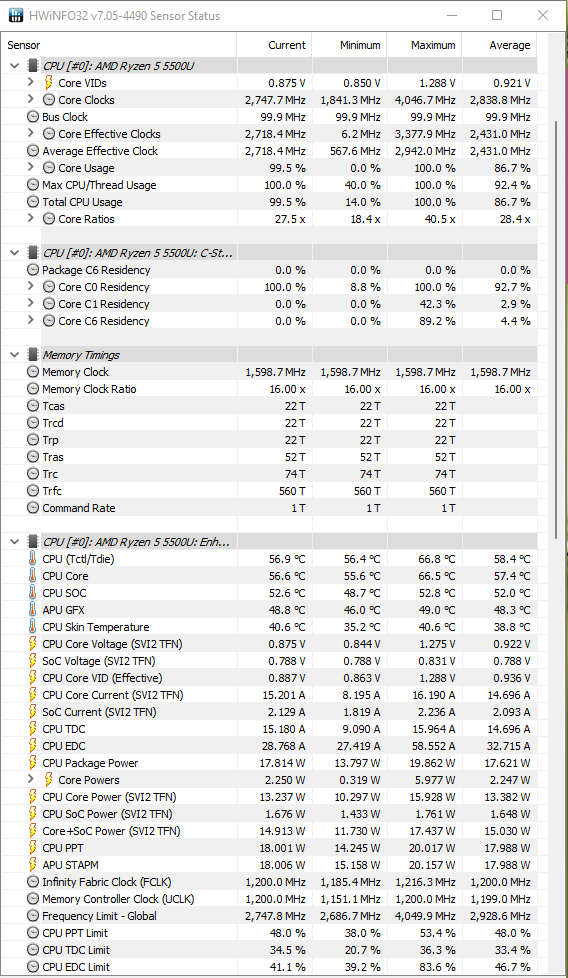Expand the Core VIDs row
The image size is (568, 978).
(31, 82)
